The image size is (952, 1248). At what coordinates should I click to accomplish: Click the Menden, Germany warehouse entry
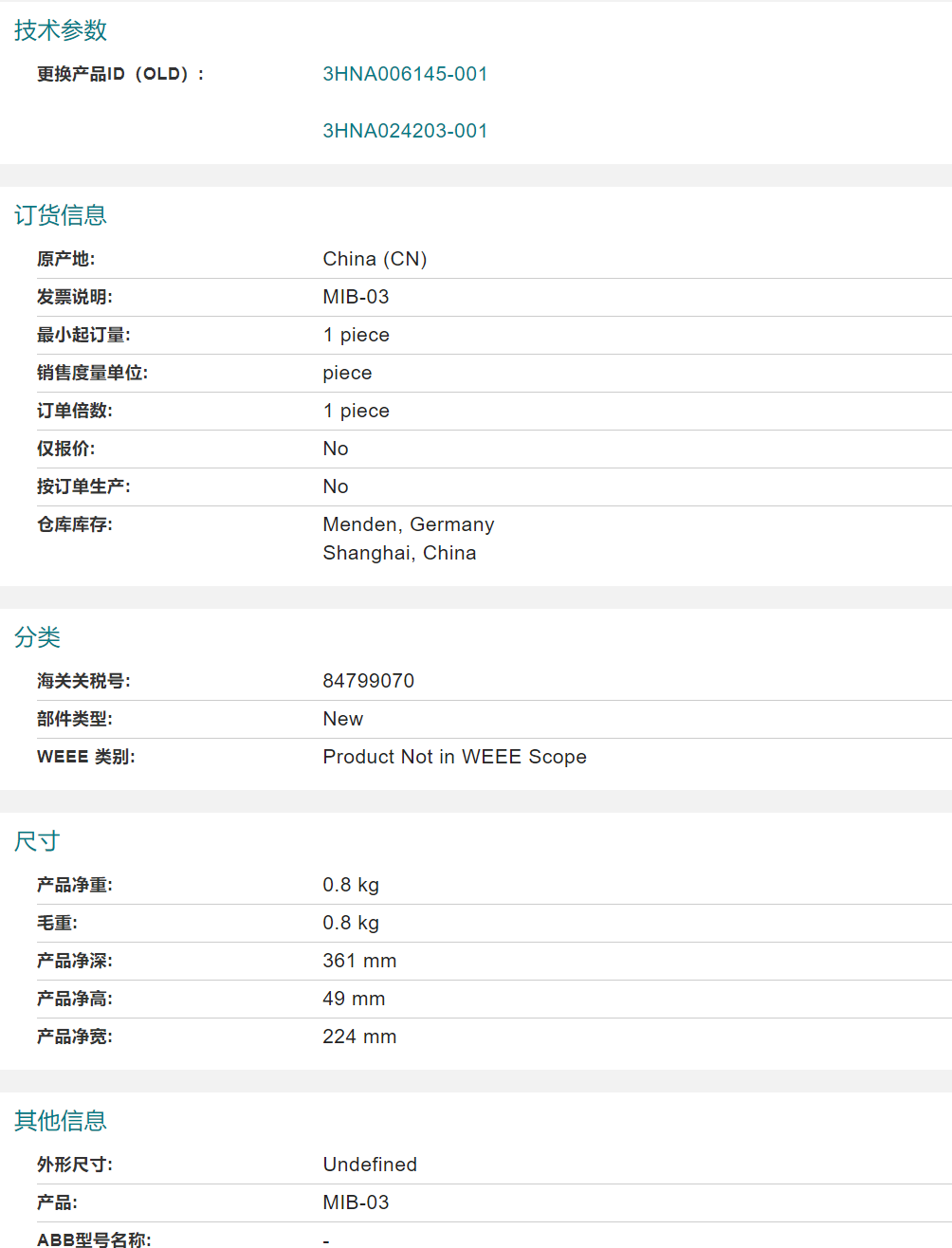[x=408, y=524]
